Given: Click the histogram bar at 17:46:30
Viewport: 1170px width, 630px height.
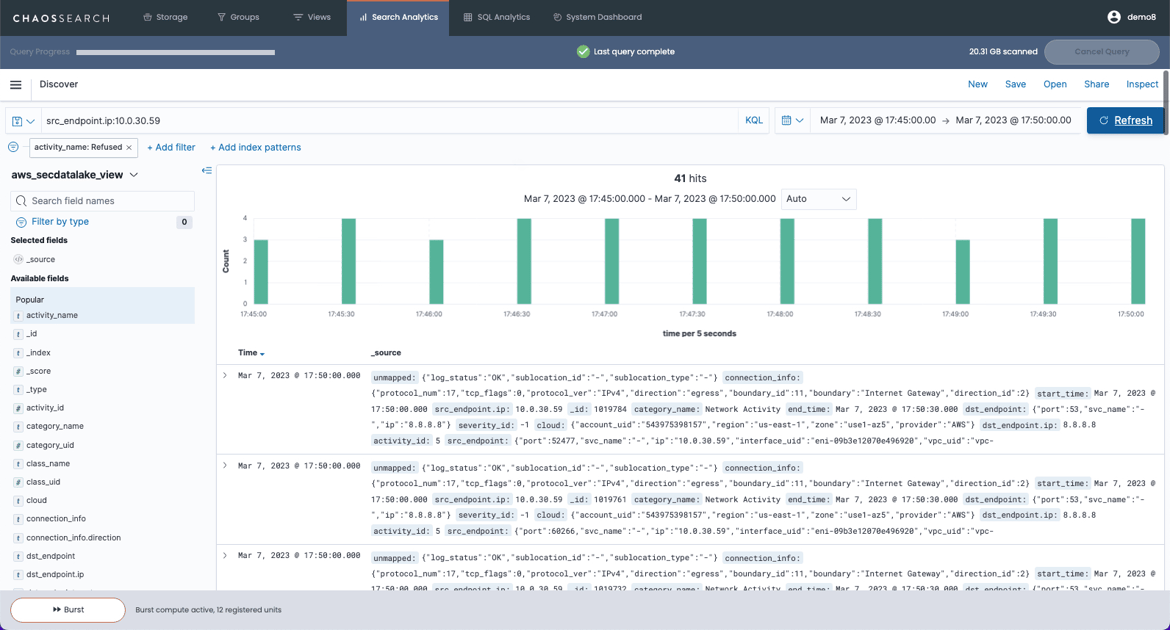Looking at the screenshot, I should (524, 261).
